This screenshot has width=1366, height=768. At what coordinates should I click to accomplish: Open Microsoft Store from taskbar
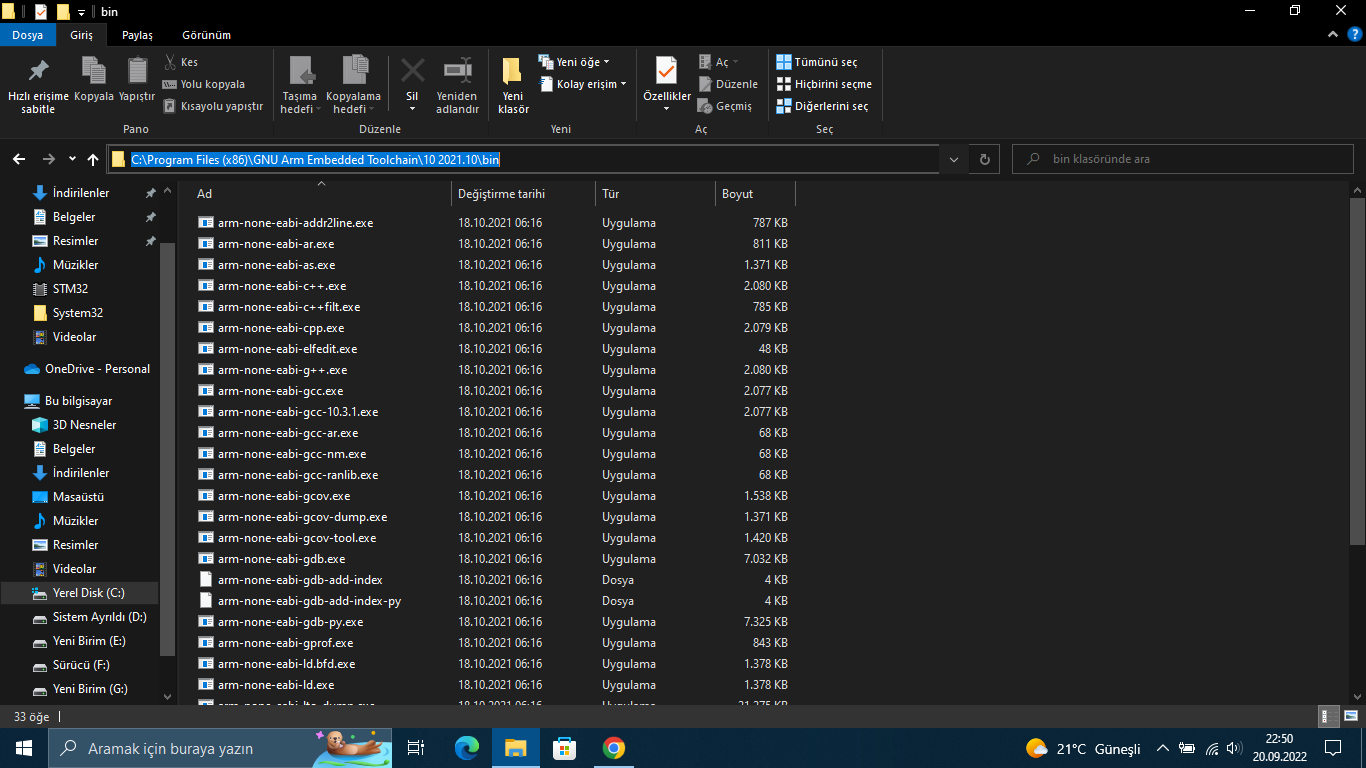coord(565,748)
